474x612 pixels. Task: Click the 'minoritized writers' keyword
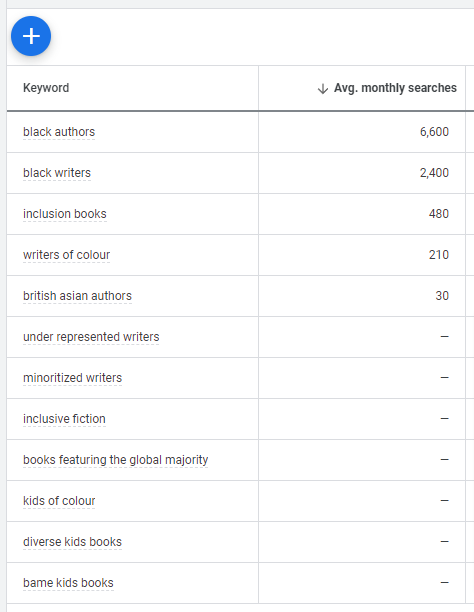pyautogui.click(x=73, y=378)
